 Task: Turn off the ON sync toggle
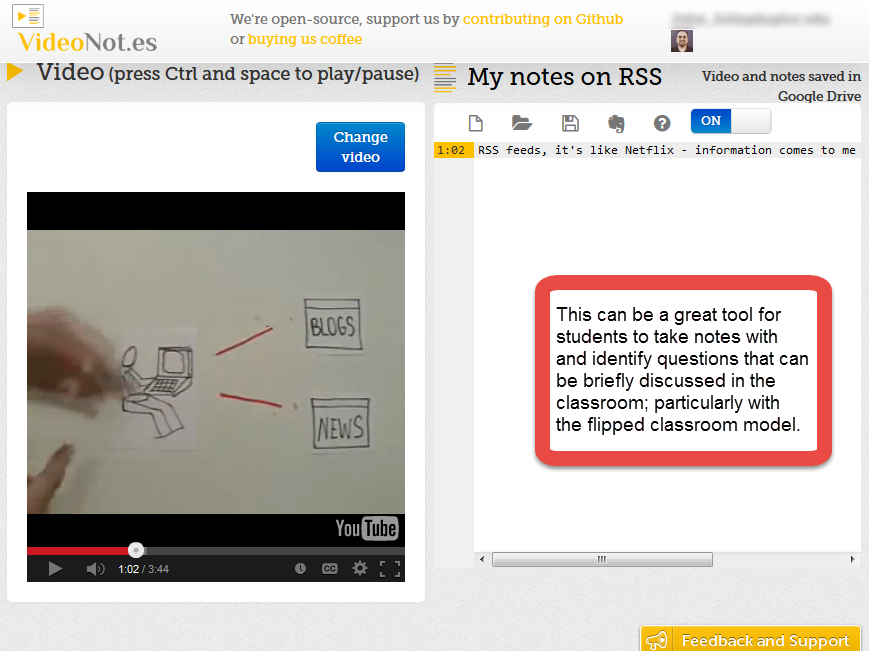click(710, 120)
